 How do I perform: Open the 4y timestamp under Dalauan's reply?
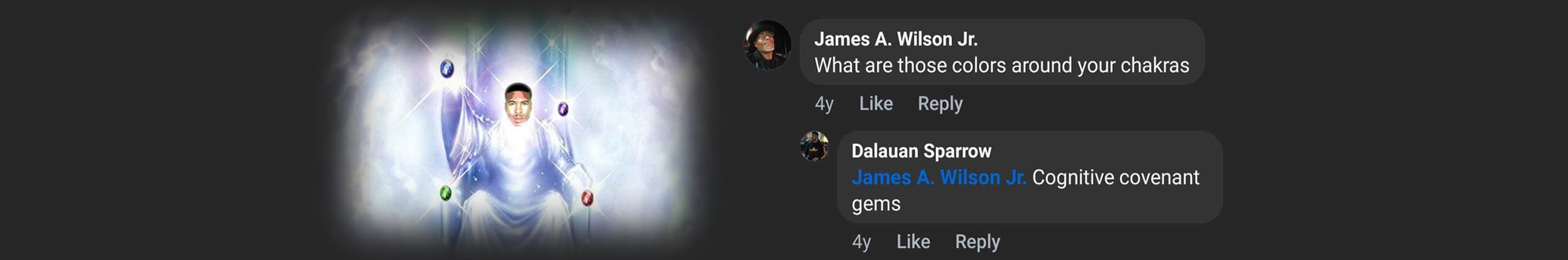861,242
